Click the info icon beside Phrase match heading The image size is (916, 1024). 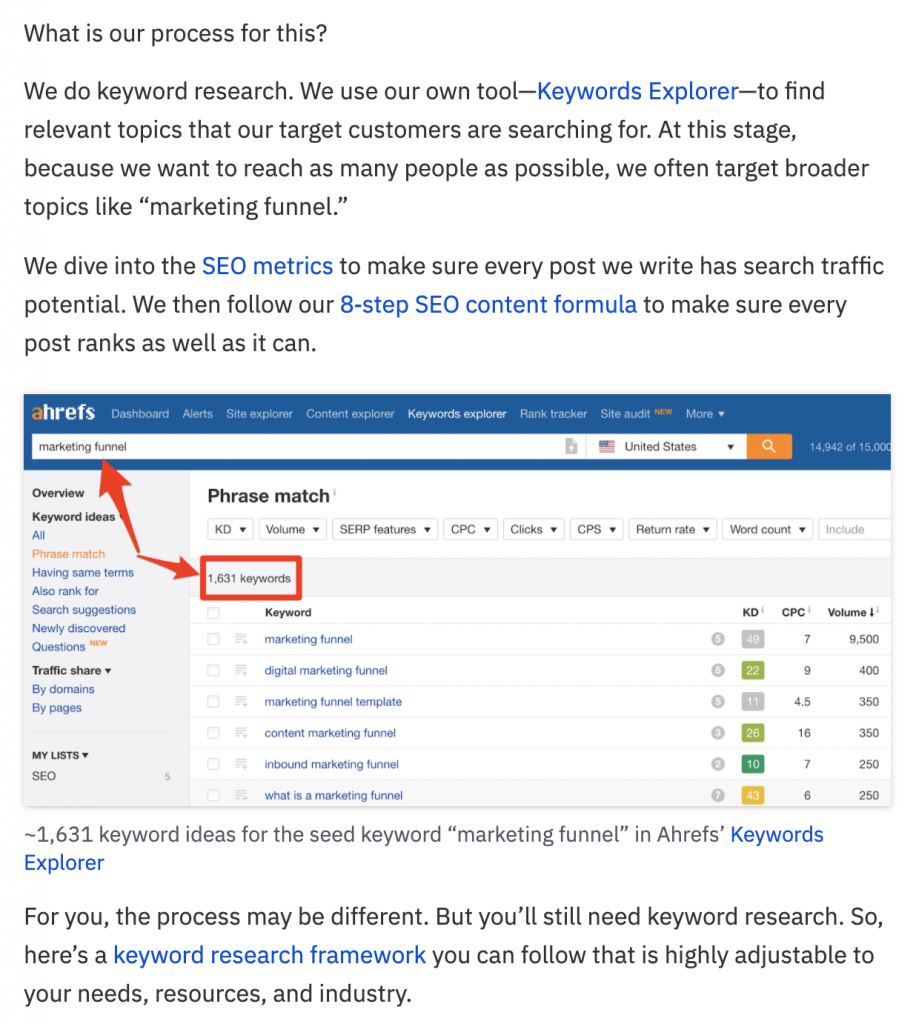(x=335, y=492)
